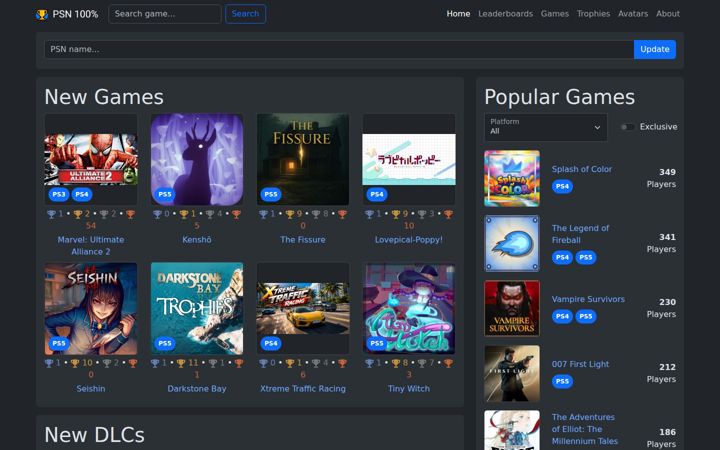The width and height of the screenshot is (720, 450).
Task: Click the Seishin cover image
Action: pyautogui.click(x=91, y=309)
